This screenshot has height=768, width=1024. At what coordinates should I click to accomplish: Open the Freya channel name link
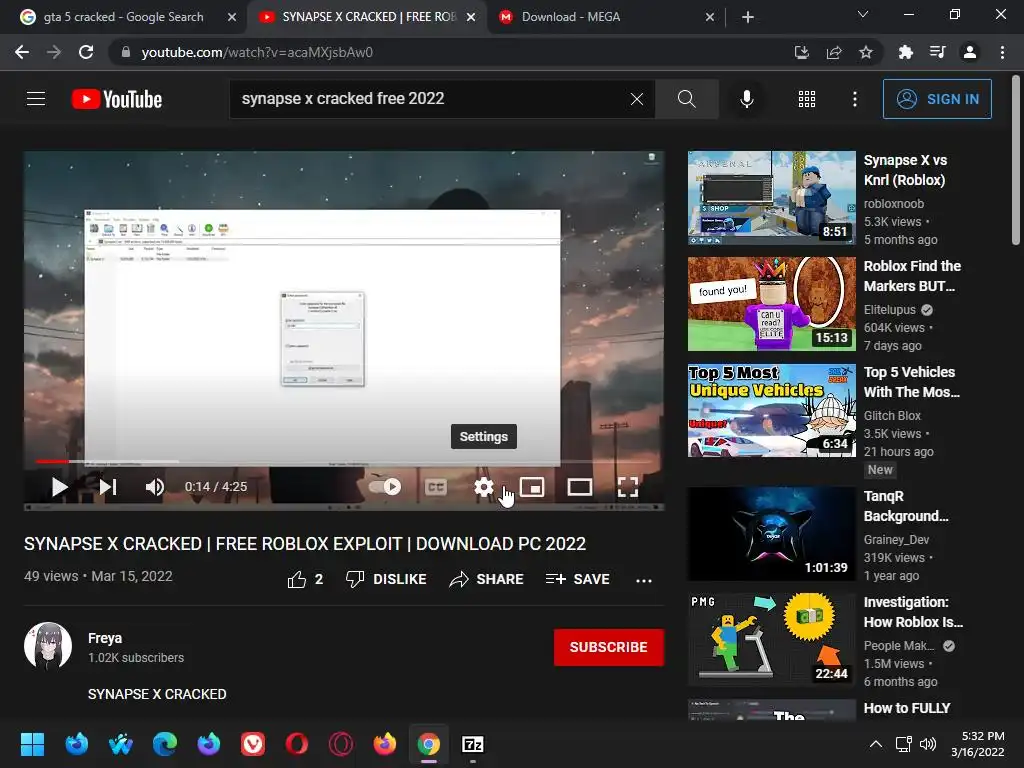click(105, 638)
